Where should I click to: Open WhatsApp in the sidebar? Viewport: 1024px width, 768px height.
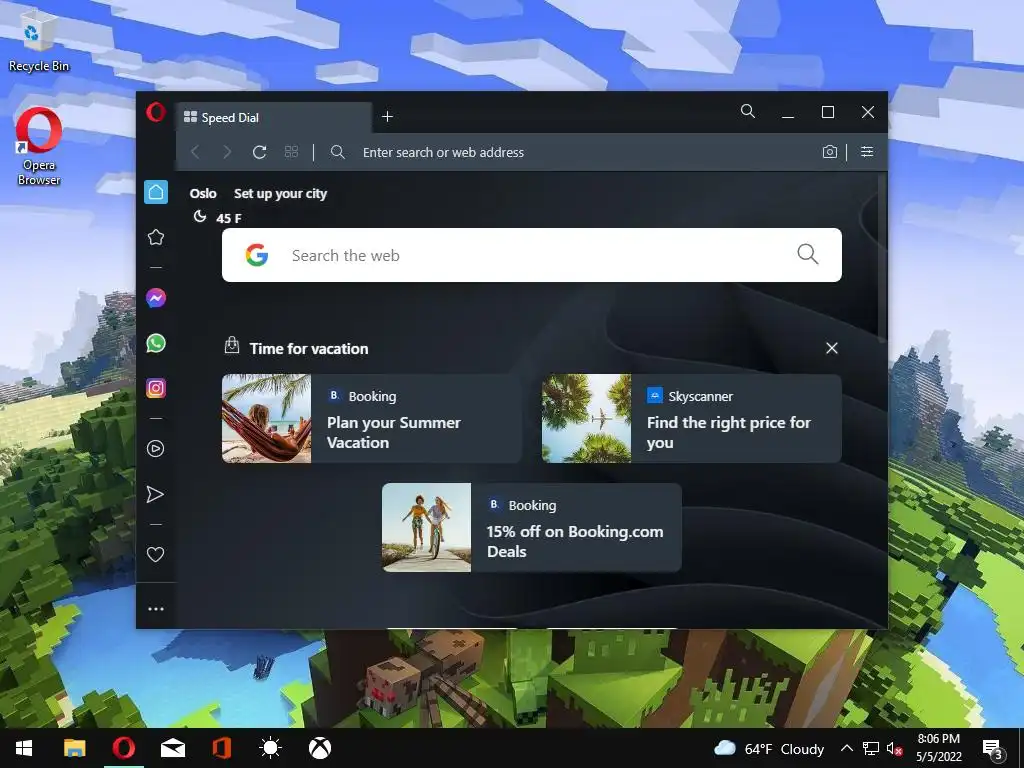point(155,344)
